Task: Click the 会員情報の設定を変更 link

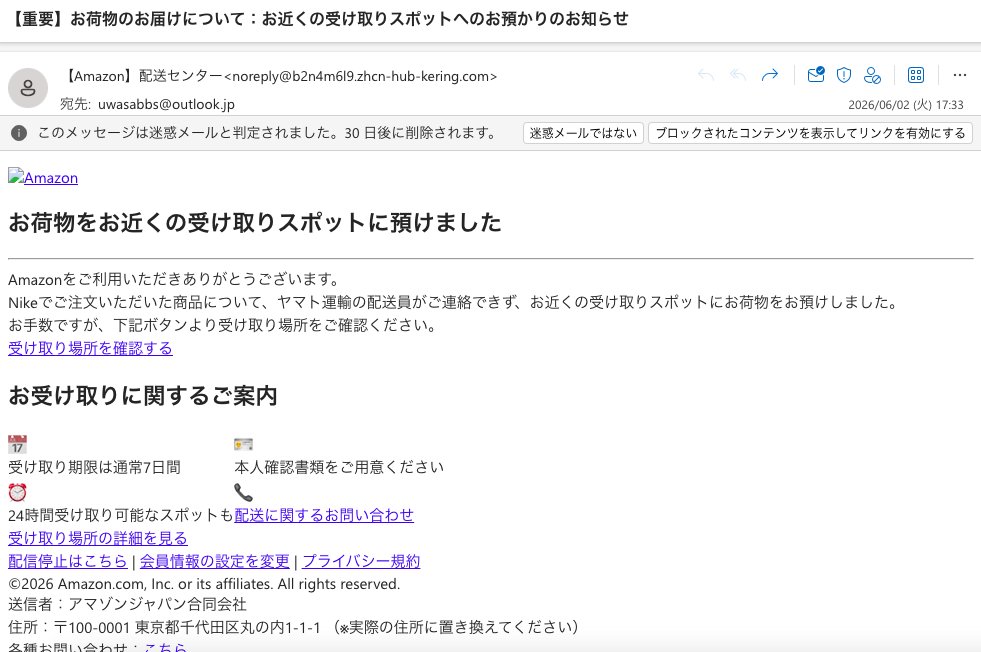Action: point(215,561)
